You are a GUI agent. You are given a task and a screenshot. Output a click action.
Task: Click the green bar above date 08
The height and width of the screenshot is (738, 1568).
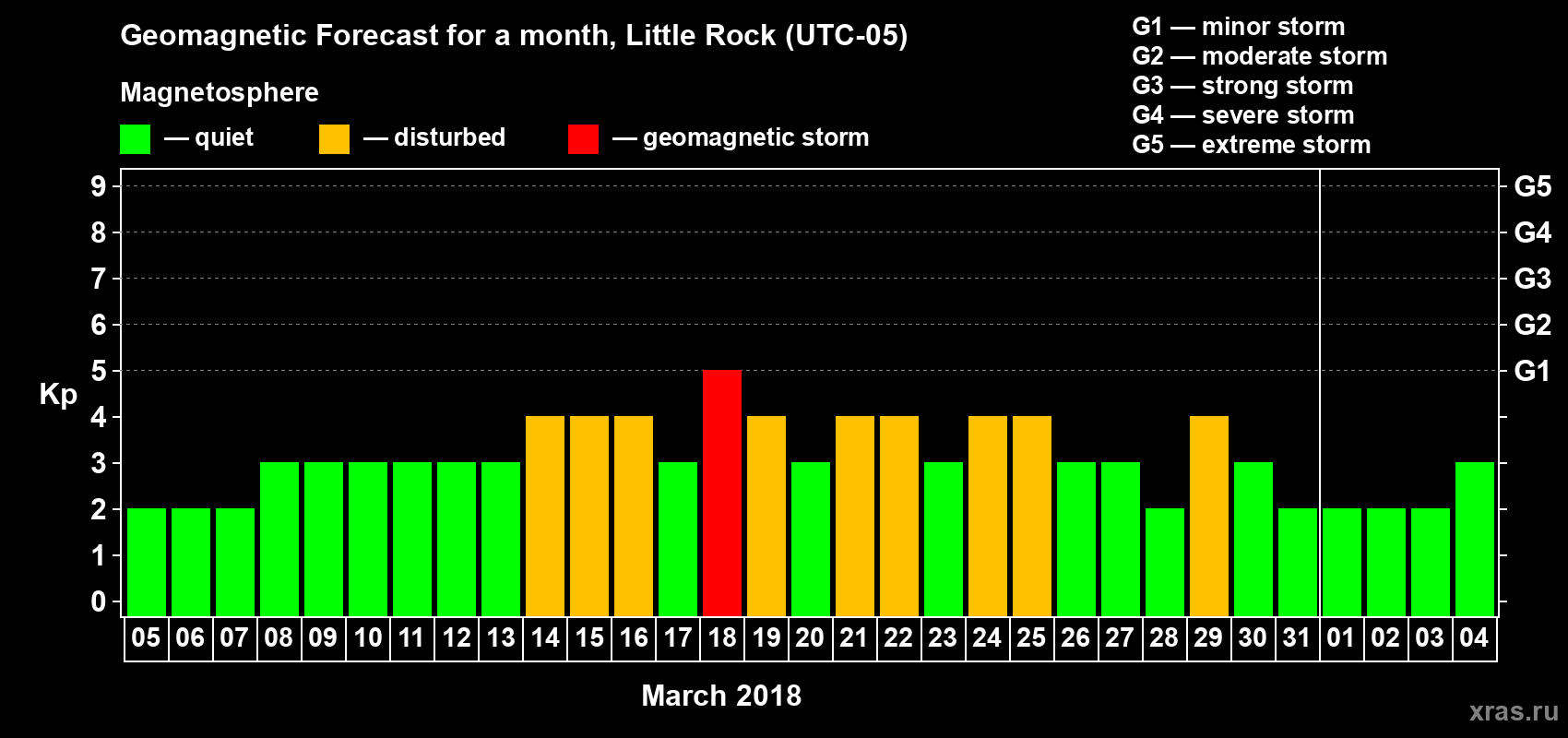tap(279, 539)
